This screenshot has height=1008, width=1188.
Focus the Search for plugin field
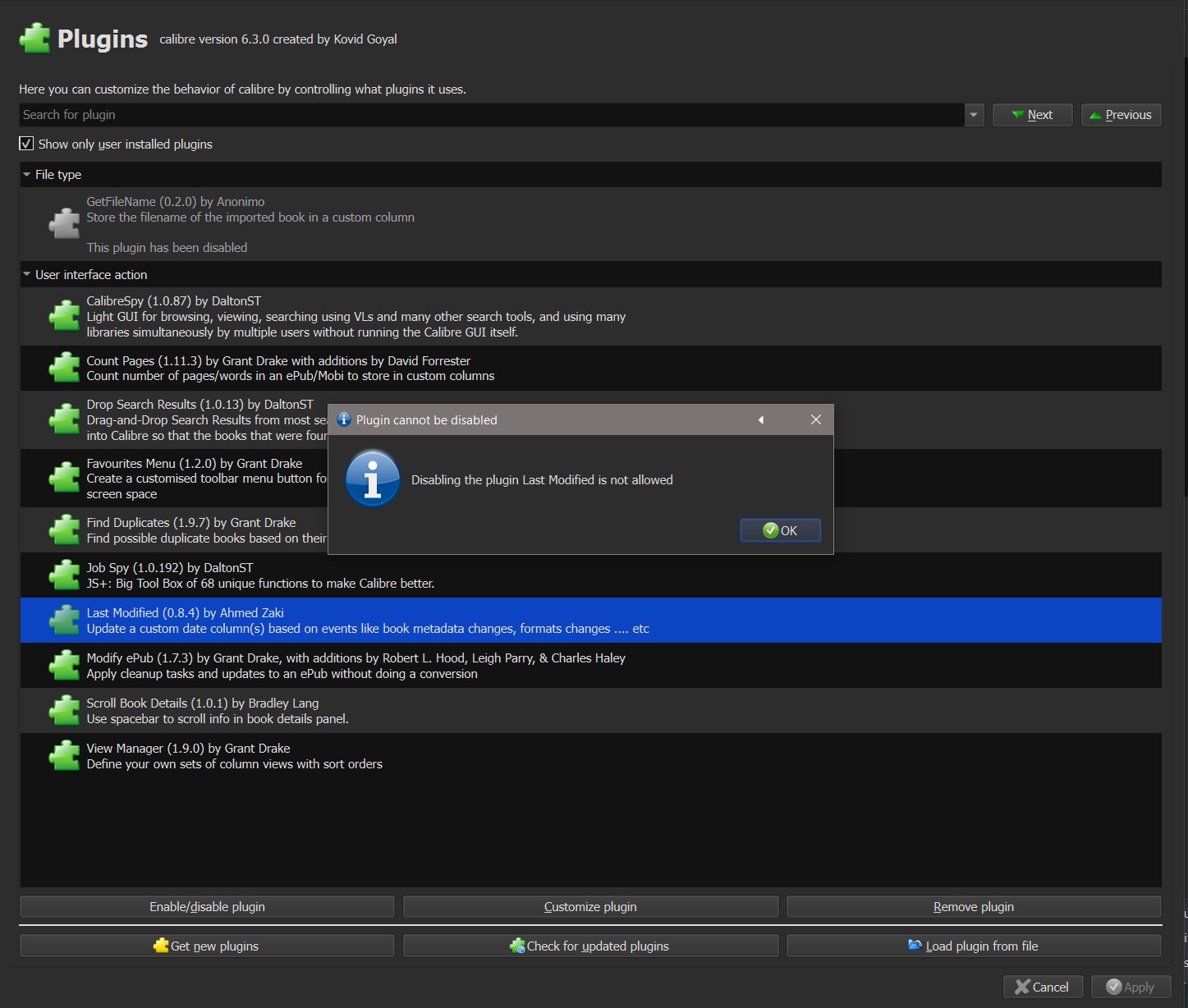pyautogui.click(x=491, y=115)
